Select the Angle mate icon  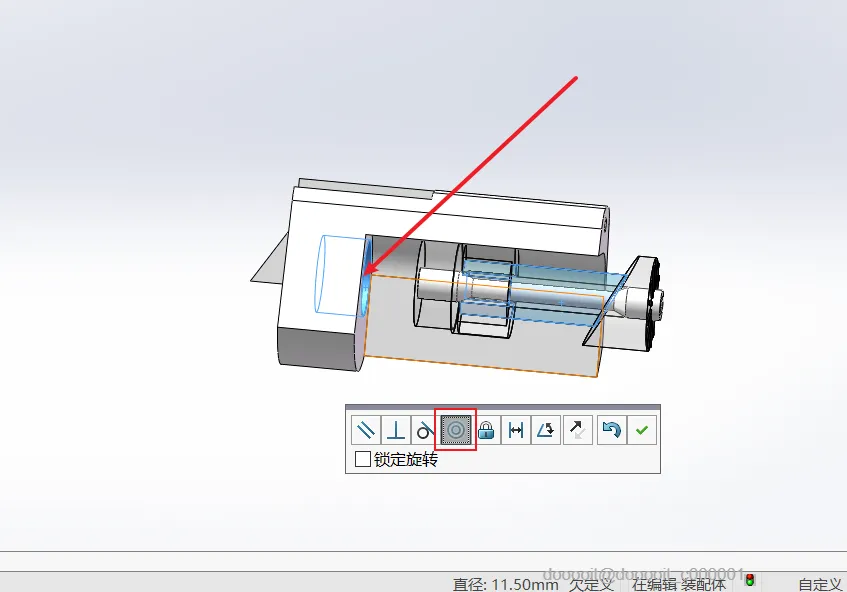(x=546, y=430)
